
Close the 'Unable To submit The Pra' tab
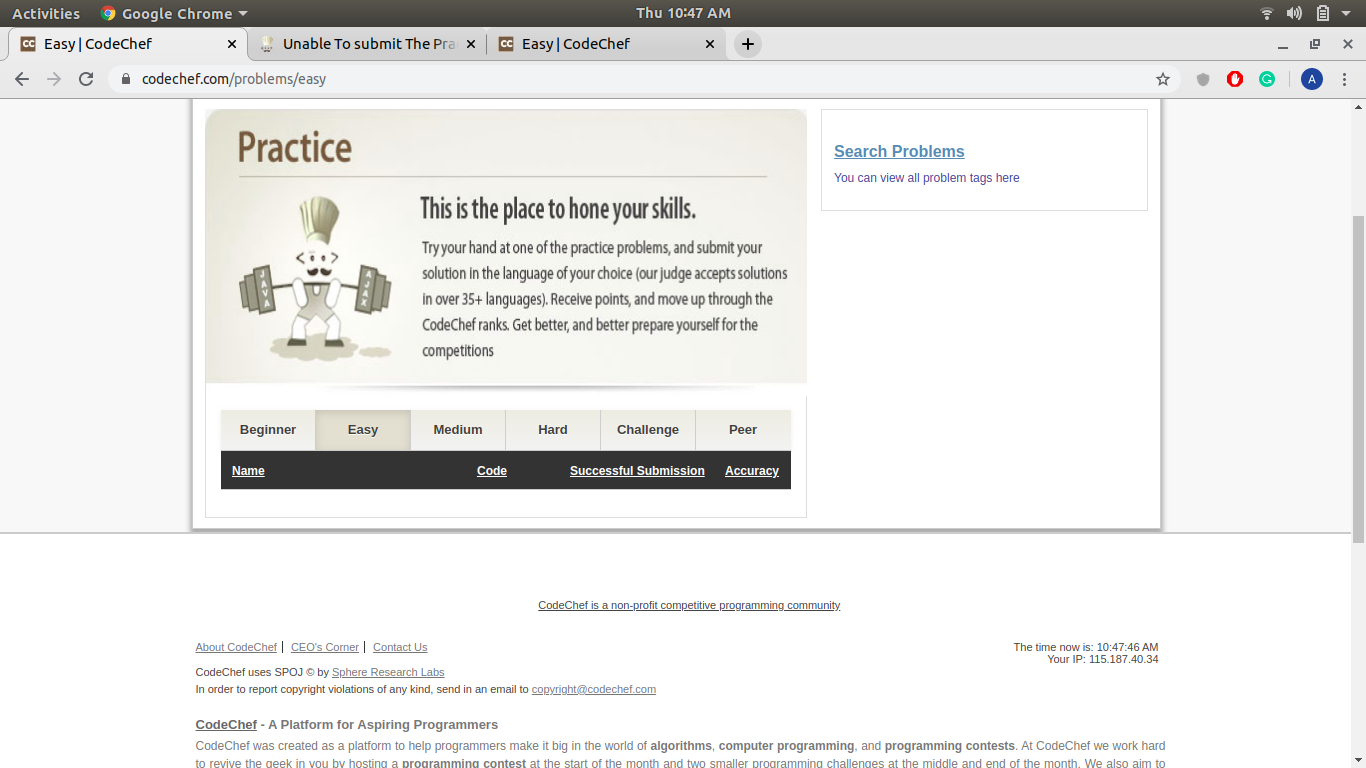pyautogui.click(x=471, y=44)
